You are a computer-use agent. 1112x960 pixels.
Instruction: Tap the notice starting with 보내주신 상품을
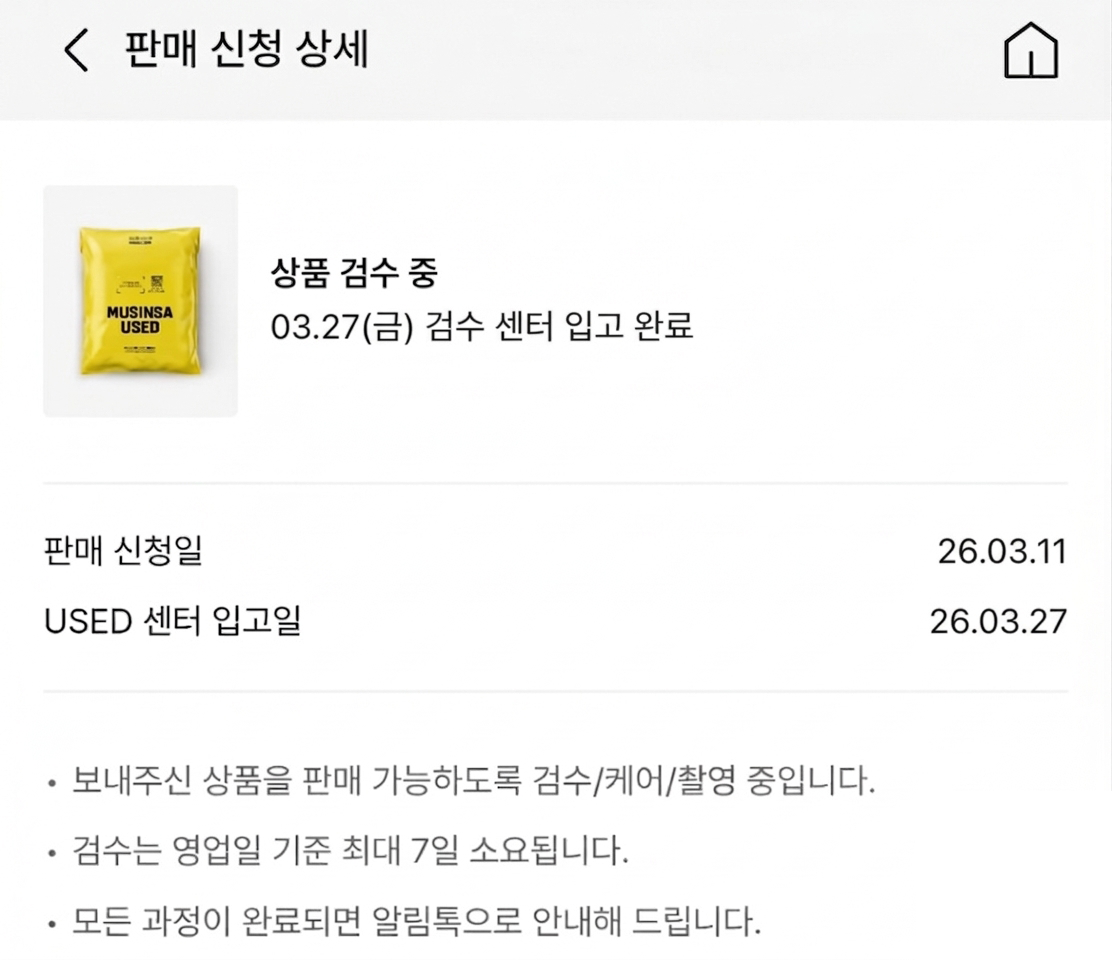(x=473, y=781)
